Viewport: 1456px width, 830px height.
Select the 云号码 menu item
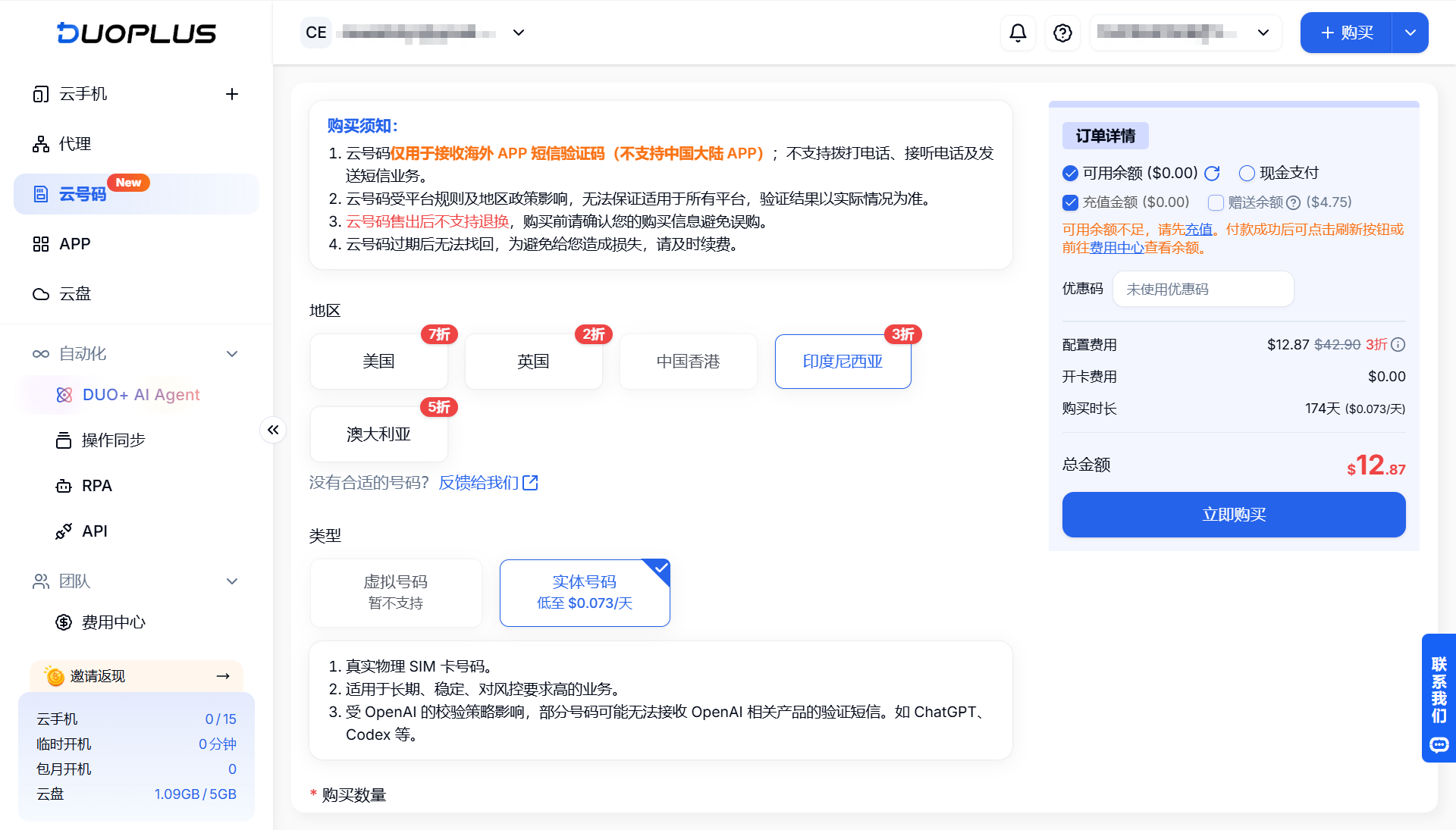point(136,194)
